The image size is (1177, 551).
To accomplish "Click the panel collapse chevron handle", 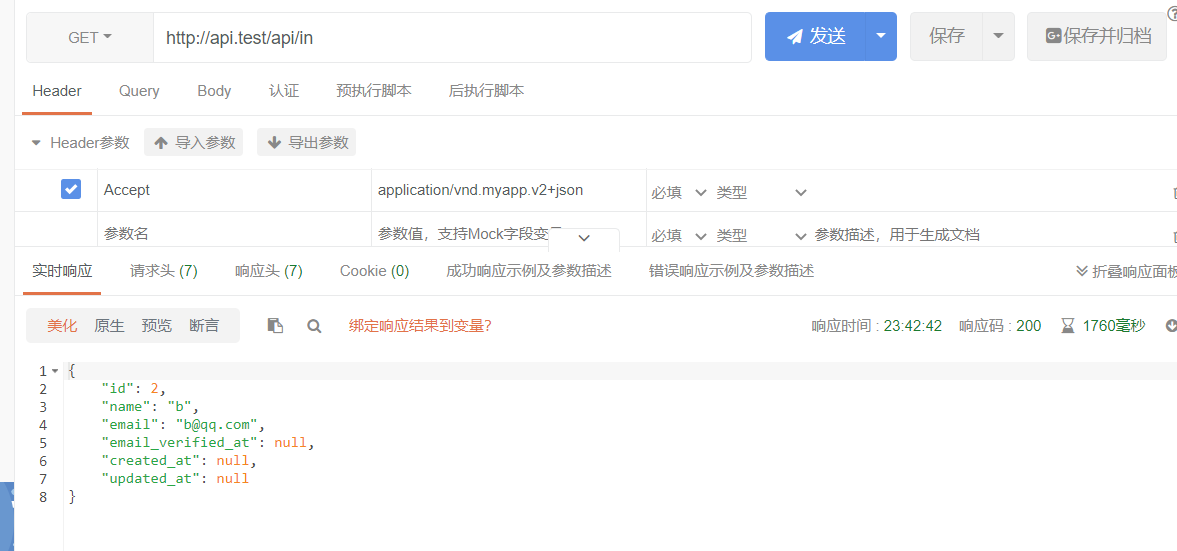I will point(584,237).
